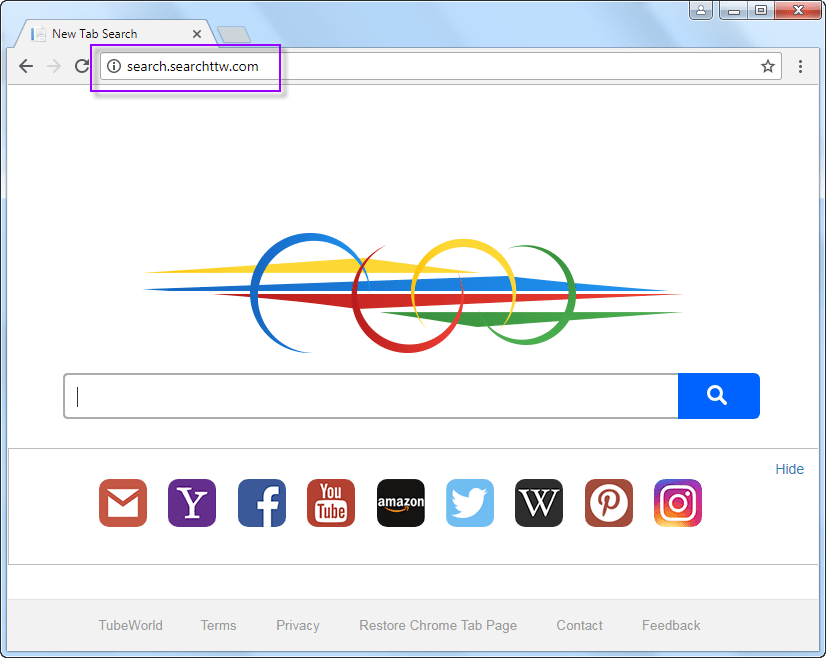The height and width of the screenshot is (658, 826).
Task: Open the TubeWorld footer link
Action: [x=131, y=625]
